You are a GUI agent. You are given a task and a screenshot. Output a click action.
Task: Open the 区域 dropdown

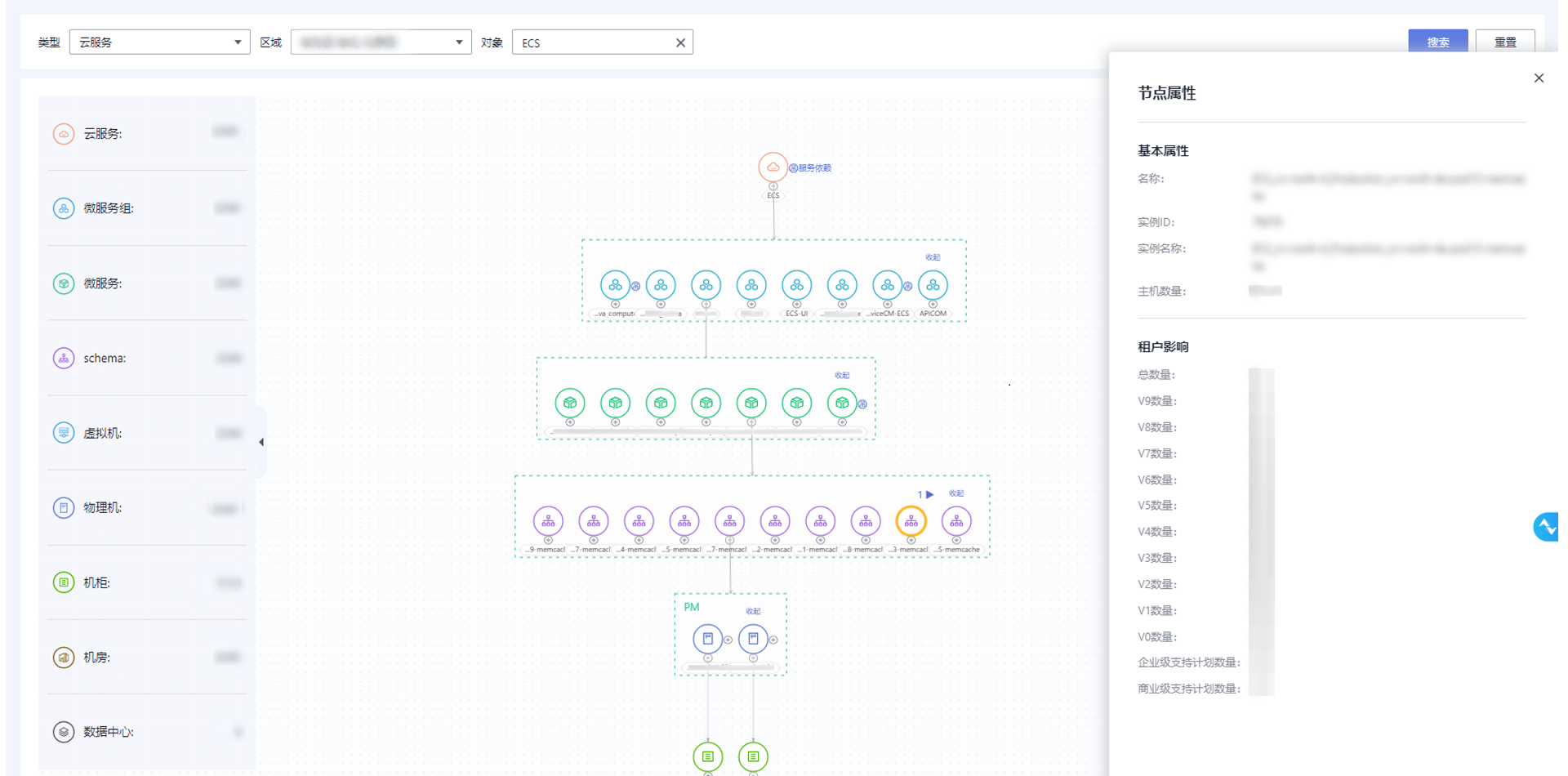(381, 41)
